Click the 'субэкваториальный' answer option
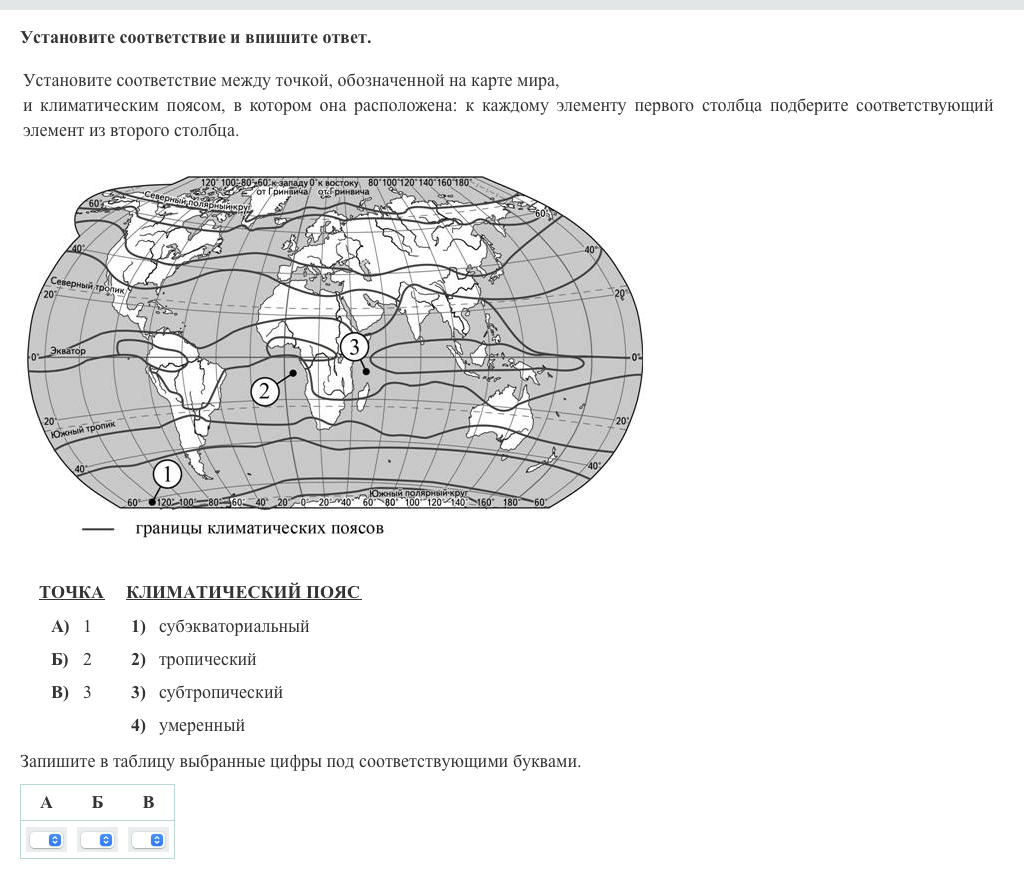Viewport: 1024px width, 886px height. 233,627
